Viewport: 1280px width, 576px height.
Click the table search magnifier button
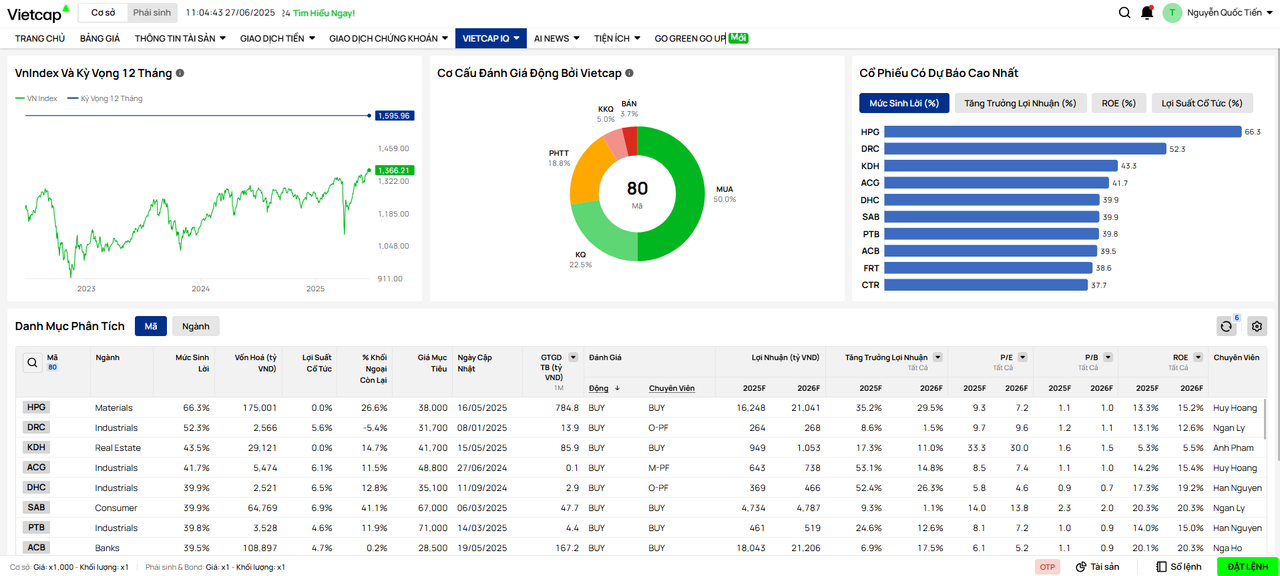pos(33,363)
